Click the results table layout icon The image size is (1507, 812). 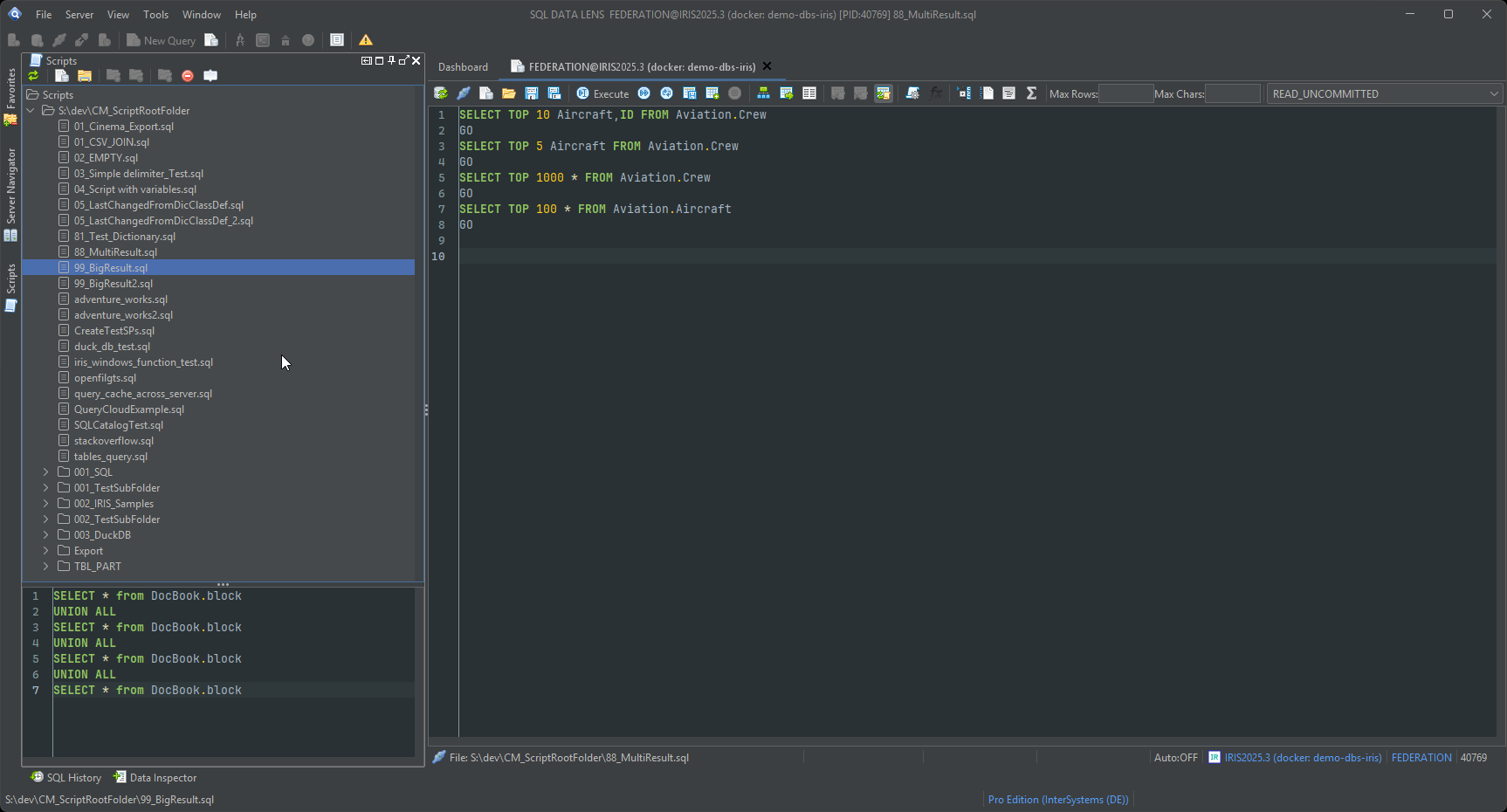point(809,93)
